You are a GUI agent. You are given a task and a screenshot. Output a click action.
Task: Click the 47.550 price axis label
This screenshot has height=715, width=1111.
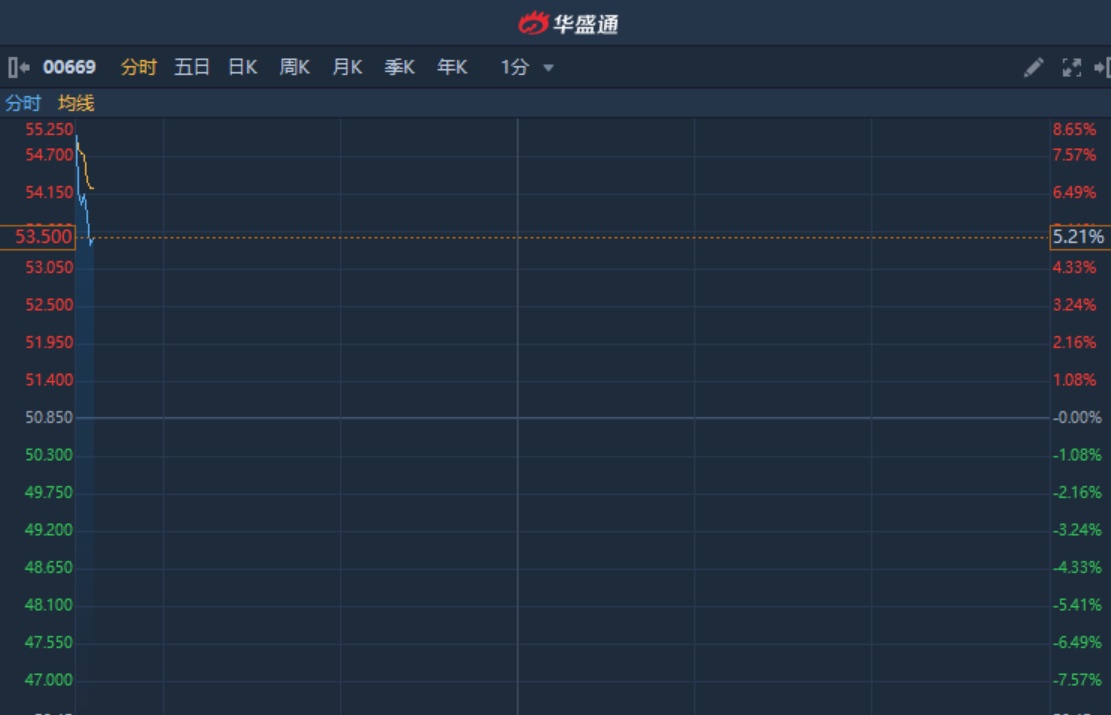click(x=49, y=643)
